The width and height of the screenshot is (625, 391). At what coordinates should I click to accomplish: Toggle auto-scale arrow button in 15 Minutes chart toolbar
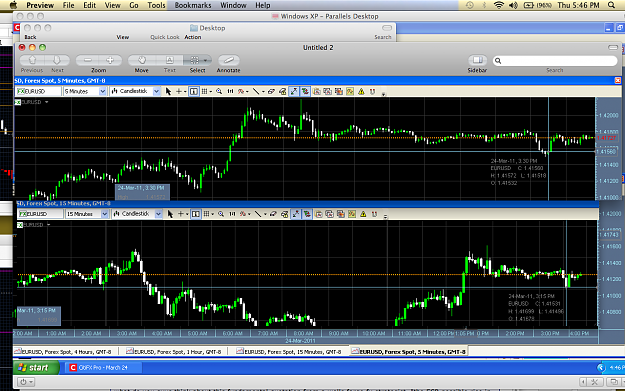(296, 214)
